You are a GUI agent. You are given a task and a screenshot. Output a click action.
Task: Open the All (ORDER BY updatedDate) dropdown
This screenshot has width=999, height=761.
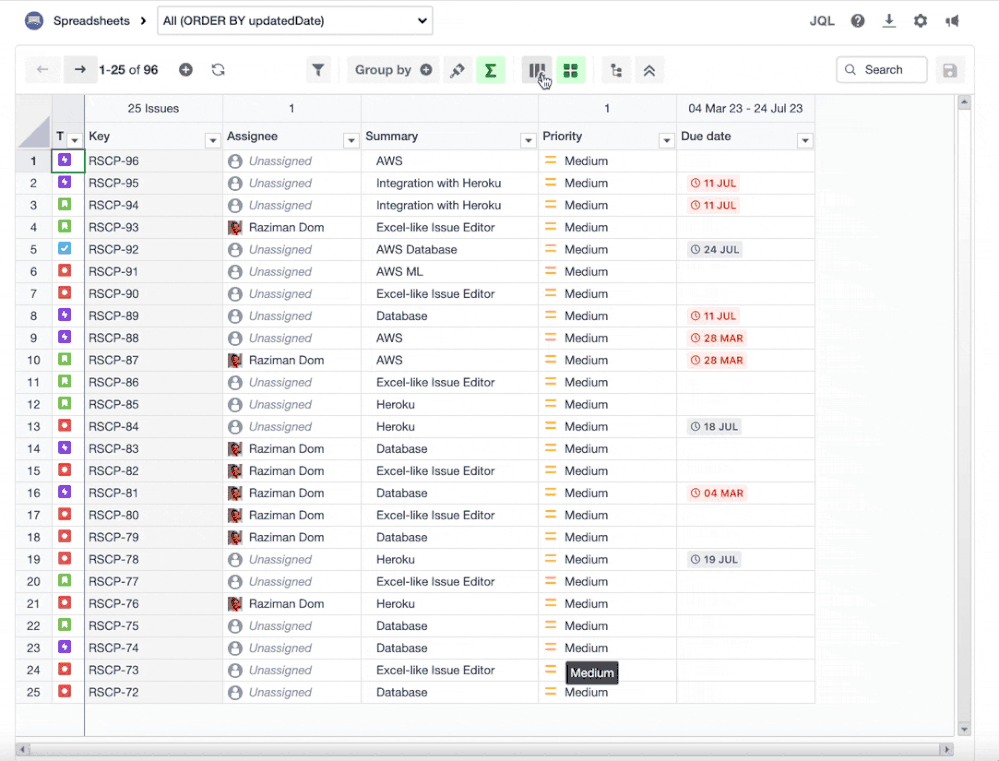tap(295, 20)
